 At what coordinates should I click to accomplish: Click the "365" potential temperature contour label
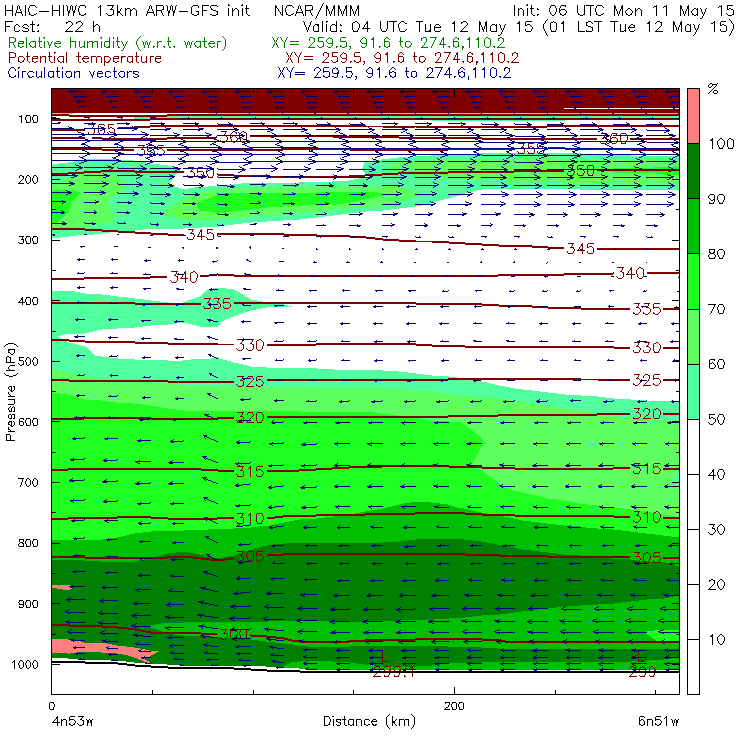(101, 128)
